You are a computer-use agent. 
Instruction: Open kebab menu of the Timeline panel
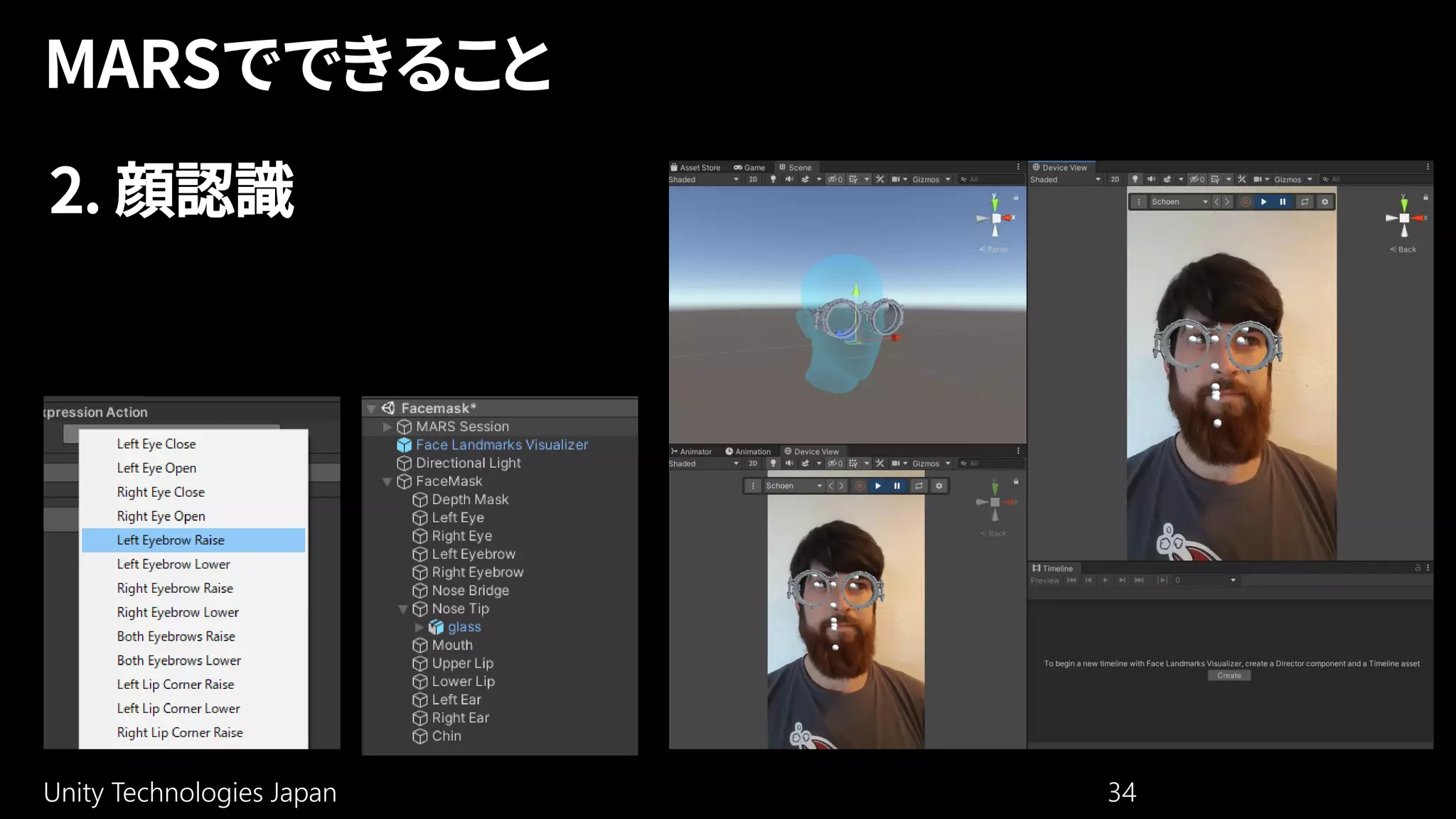coord(1428,567)
